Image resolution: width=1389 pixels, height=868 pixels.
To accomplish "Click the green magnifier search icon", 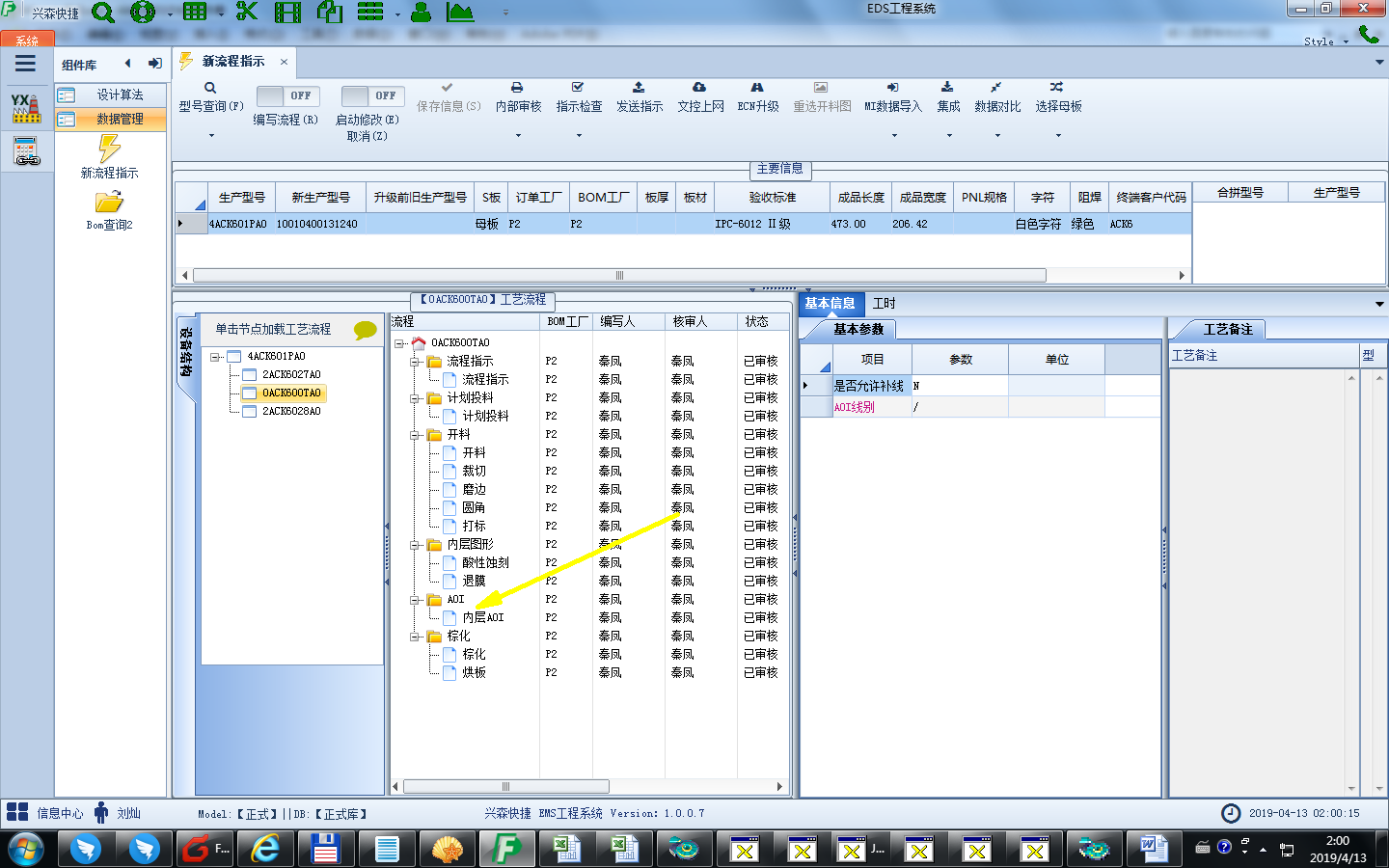I will (x=103, y=13).
